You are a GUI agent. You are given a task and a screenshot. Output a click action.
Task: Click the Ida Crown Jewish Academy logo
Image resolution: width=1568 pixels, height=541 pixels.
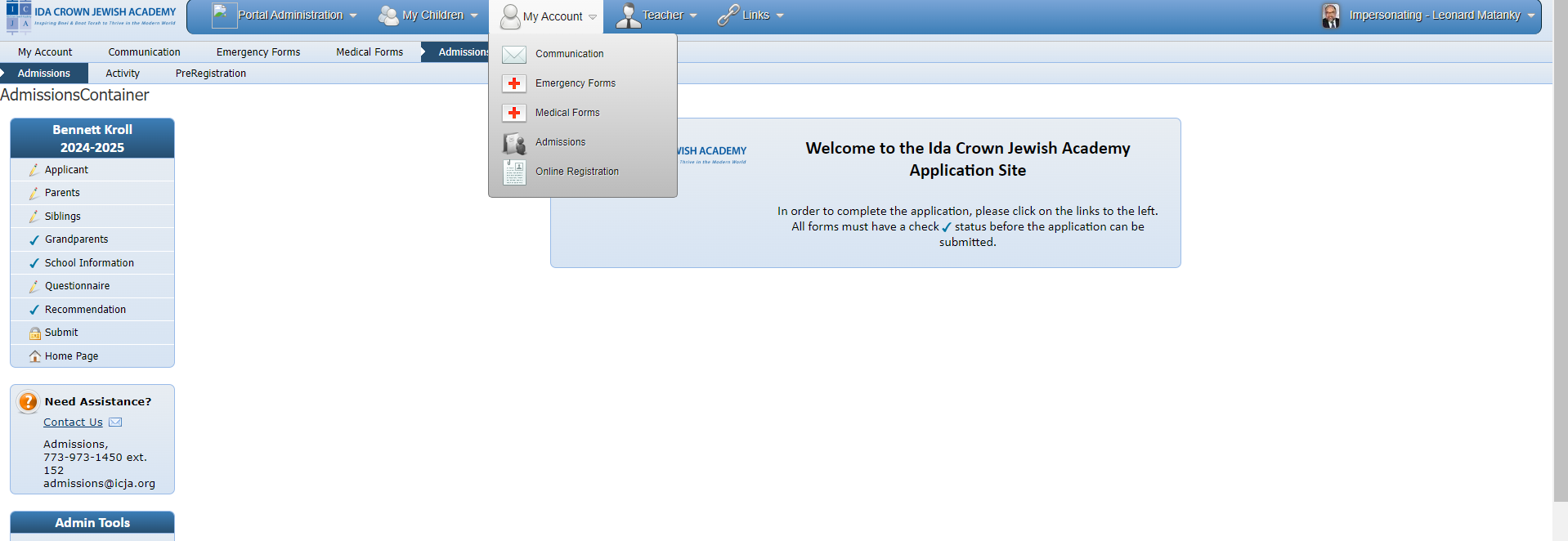pyautogui.click(x=92, y=16)
